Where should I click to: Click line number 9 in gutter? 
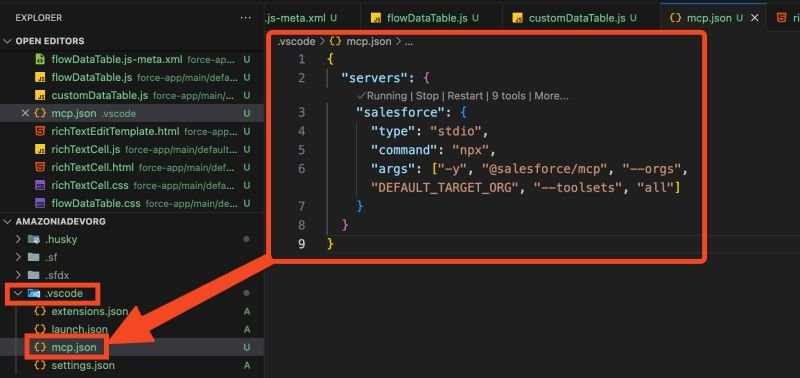(x=302, y=244)
